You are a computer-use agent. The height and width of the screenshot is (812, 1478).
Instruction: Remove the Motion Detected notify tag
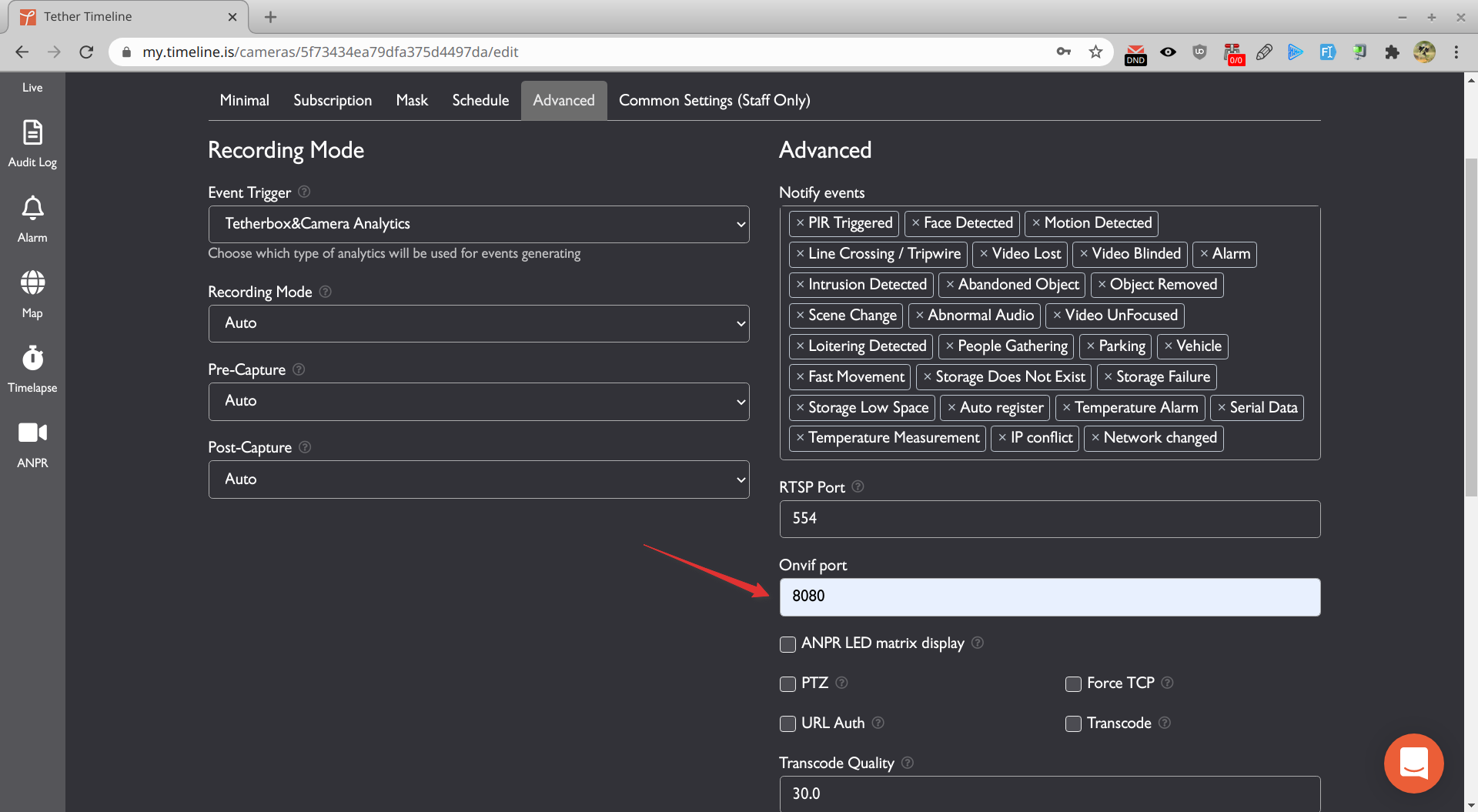[x=1036, y=223]
